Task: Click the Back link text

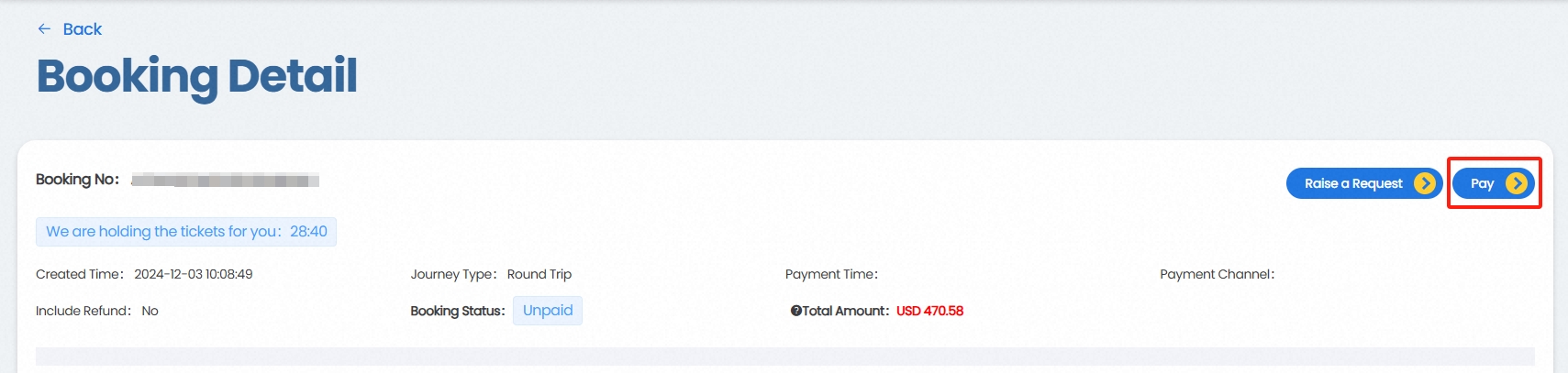Action: click(83, 29)
